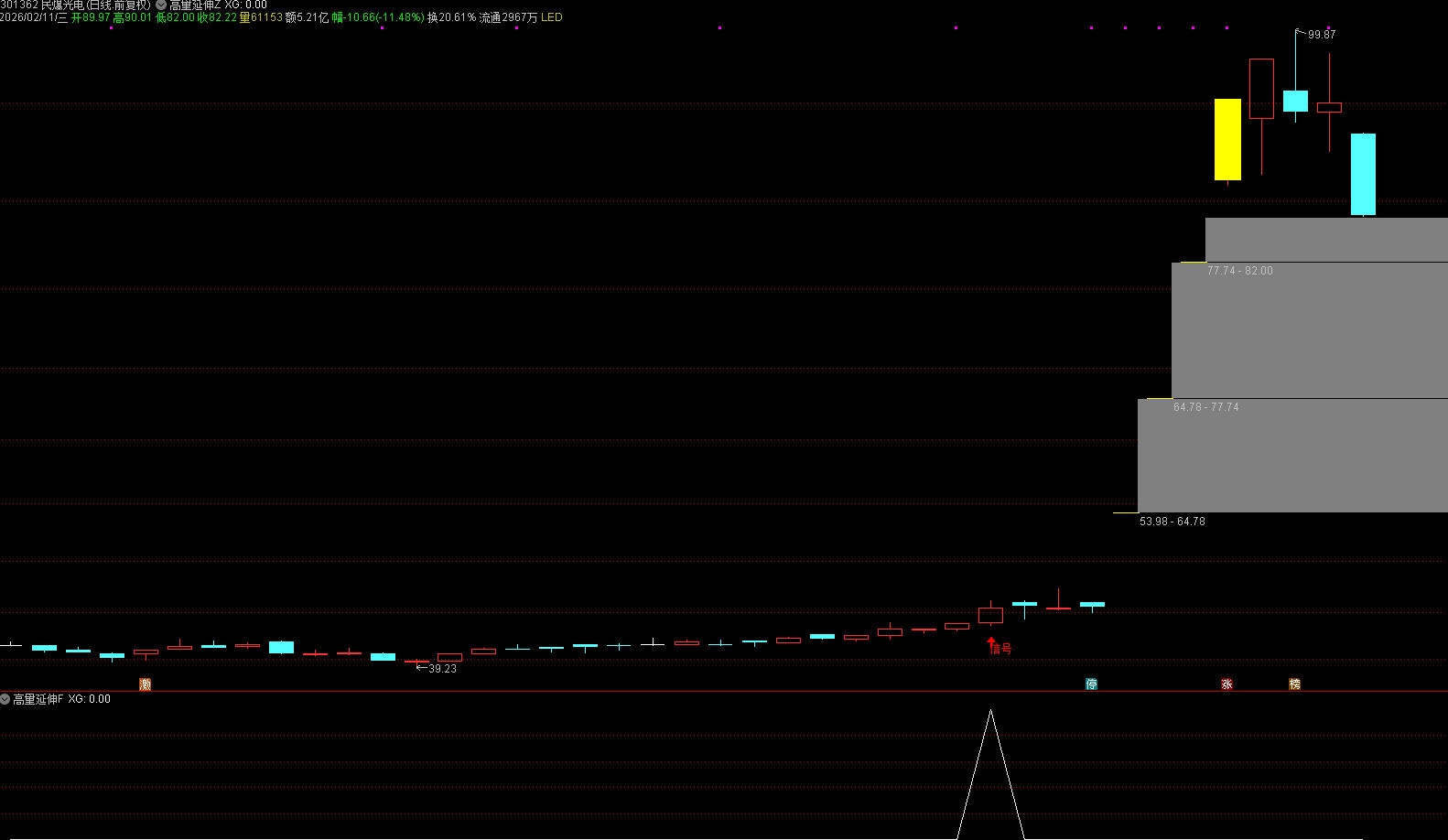Click the 高量延伸F XG: 0.00 label
Screen dimensions: 1448x840
point(61,699)
